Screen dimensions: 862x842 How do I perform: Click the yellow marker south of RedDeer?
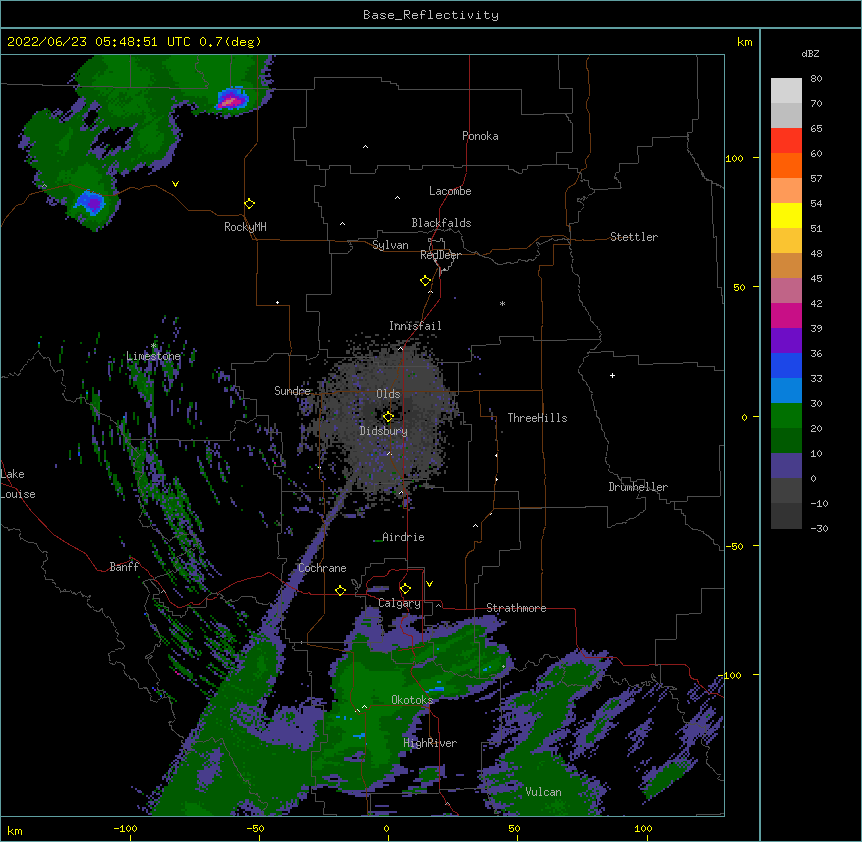[x=425, y=280]
